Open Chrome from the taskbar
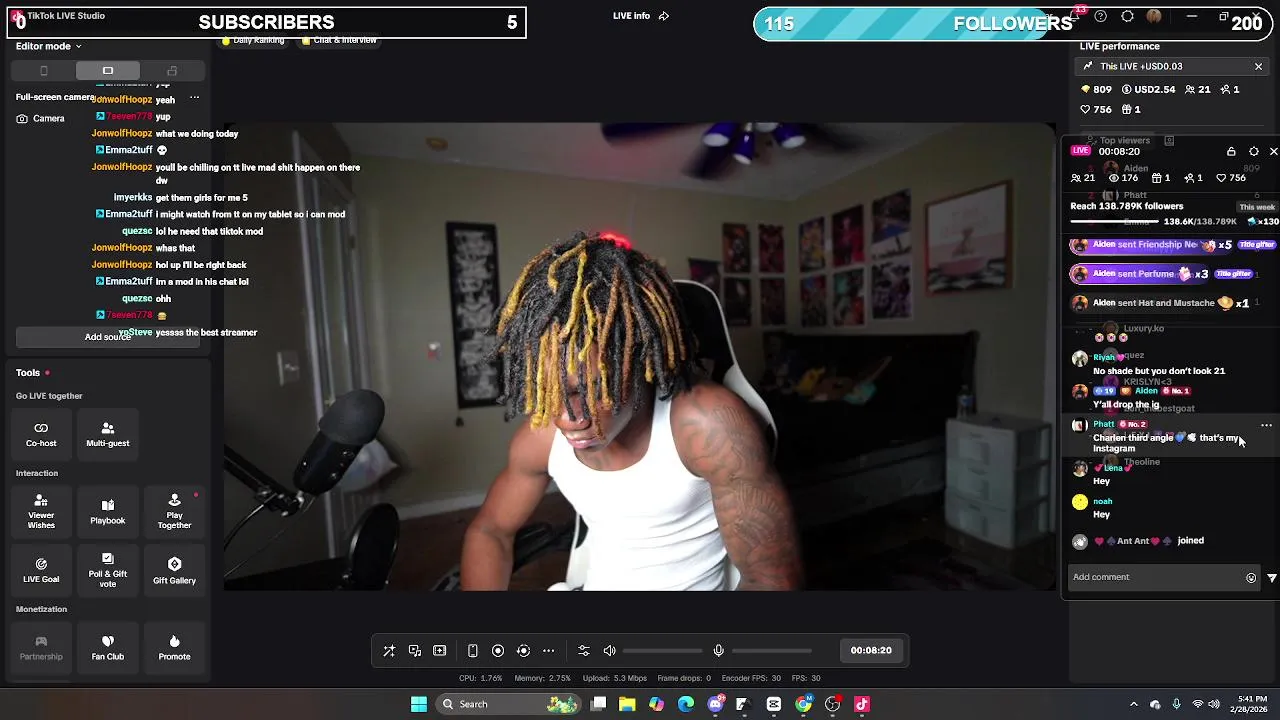Viewport: 1280px width, 720px height. 803,704
